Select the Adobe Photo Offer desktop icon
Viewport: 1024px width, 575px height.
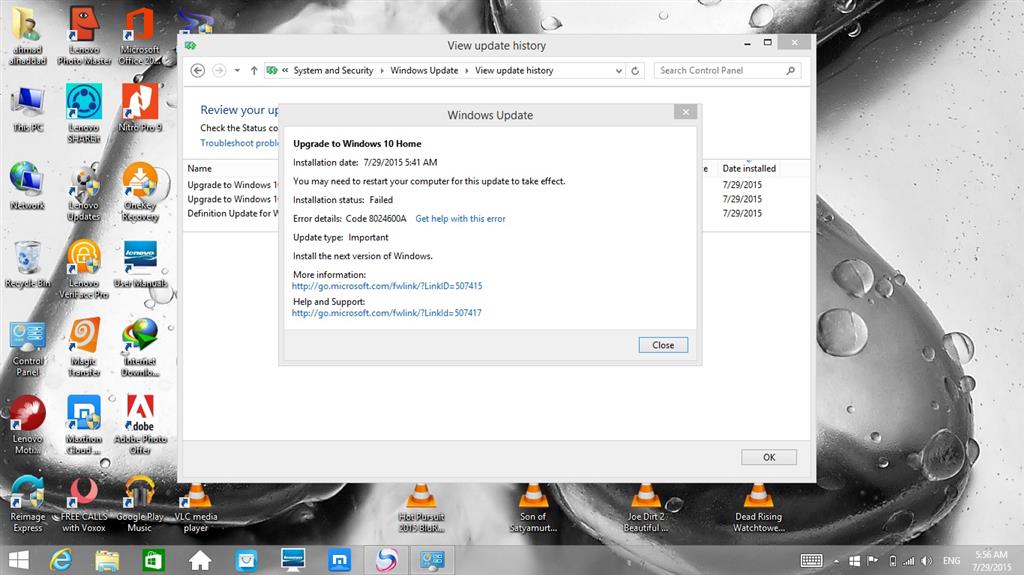pos(140,425)
